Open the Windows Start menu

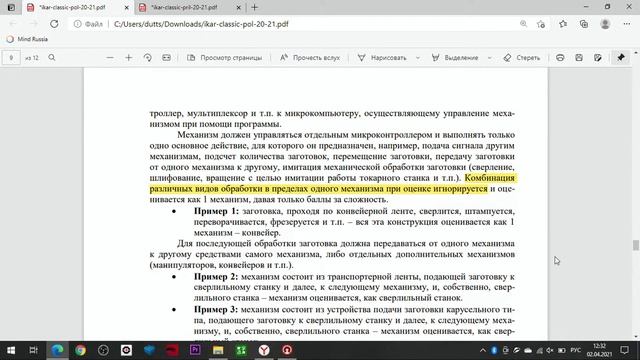pos(11,350)
